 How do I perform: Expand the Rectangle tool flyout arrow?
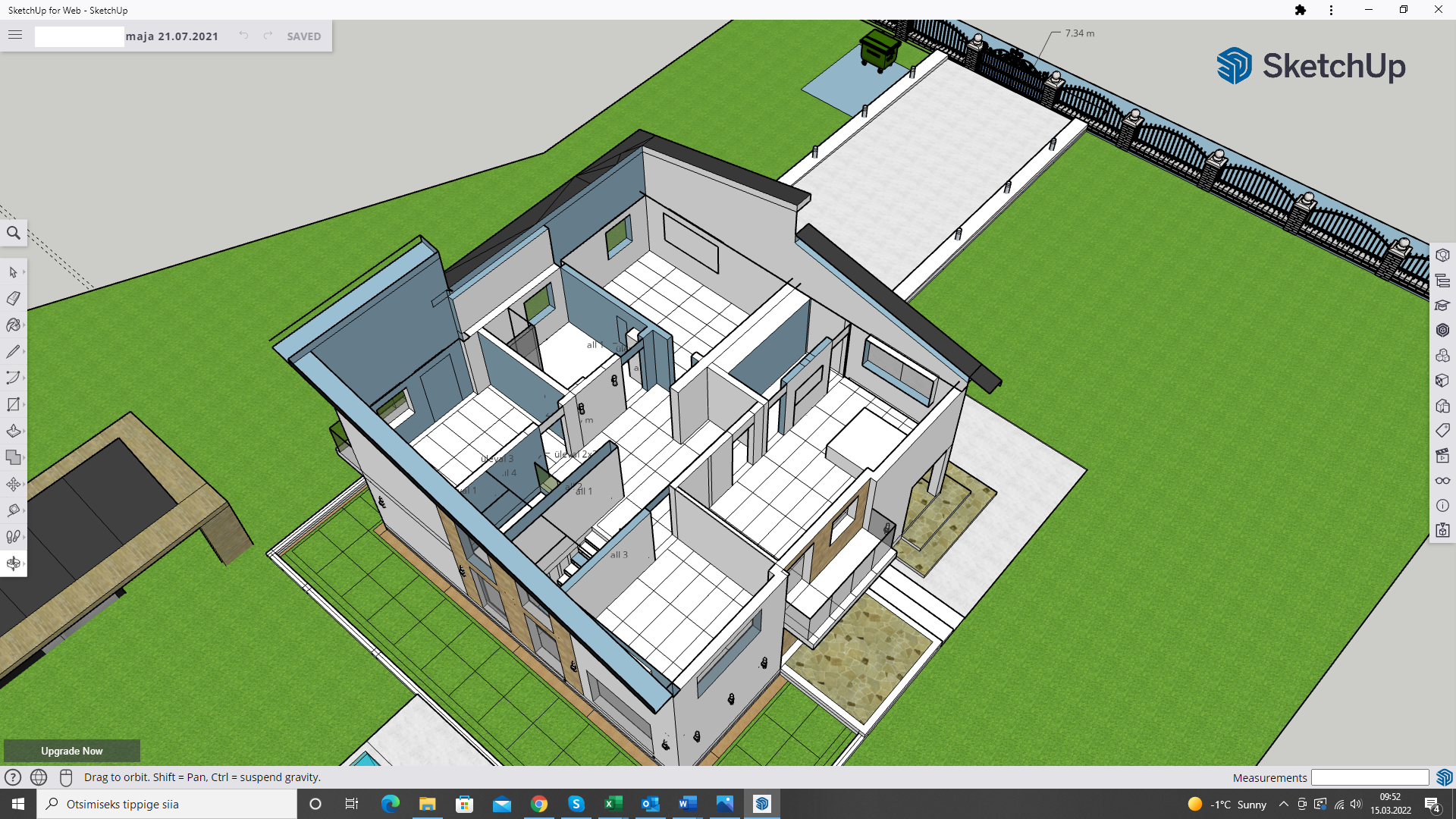pyautogui.click(x=24, y=404)
